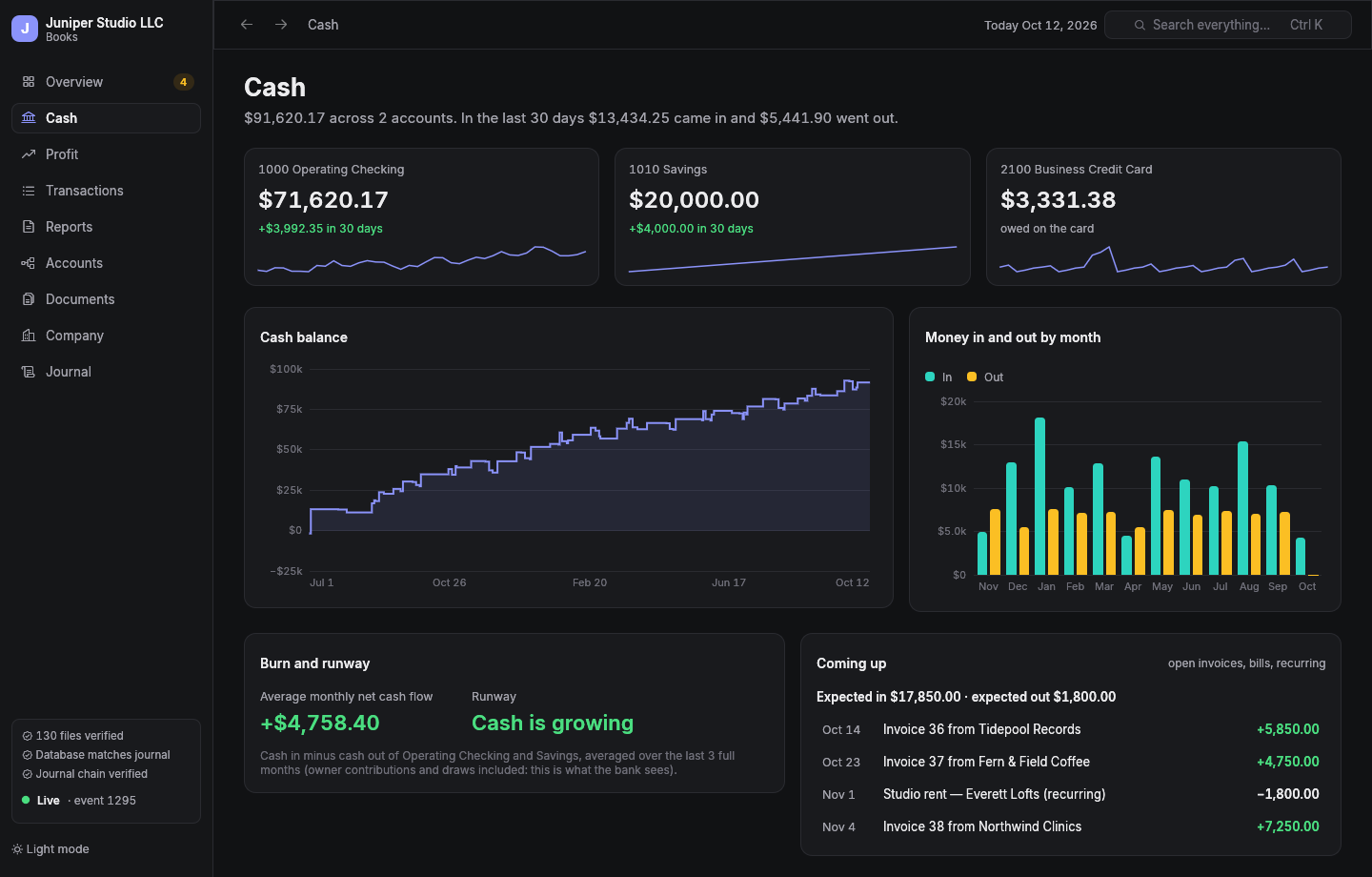Click check icon beside 130 files verified
Viewport: 1372px width, 877px height.
coord(28,736)
